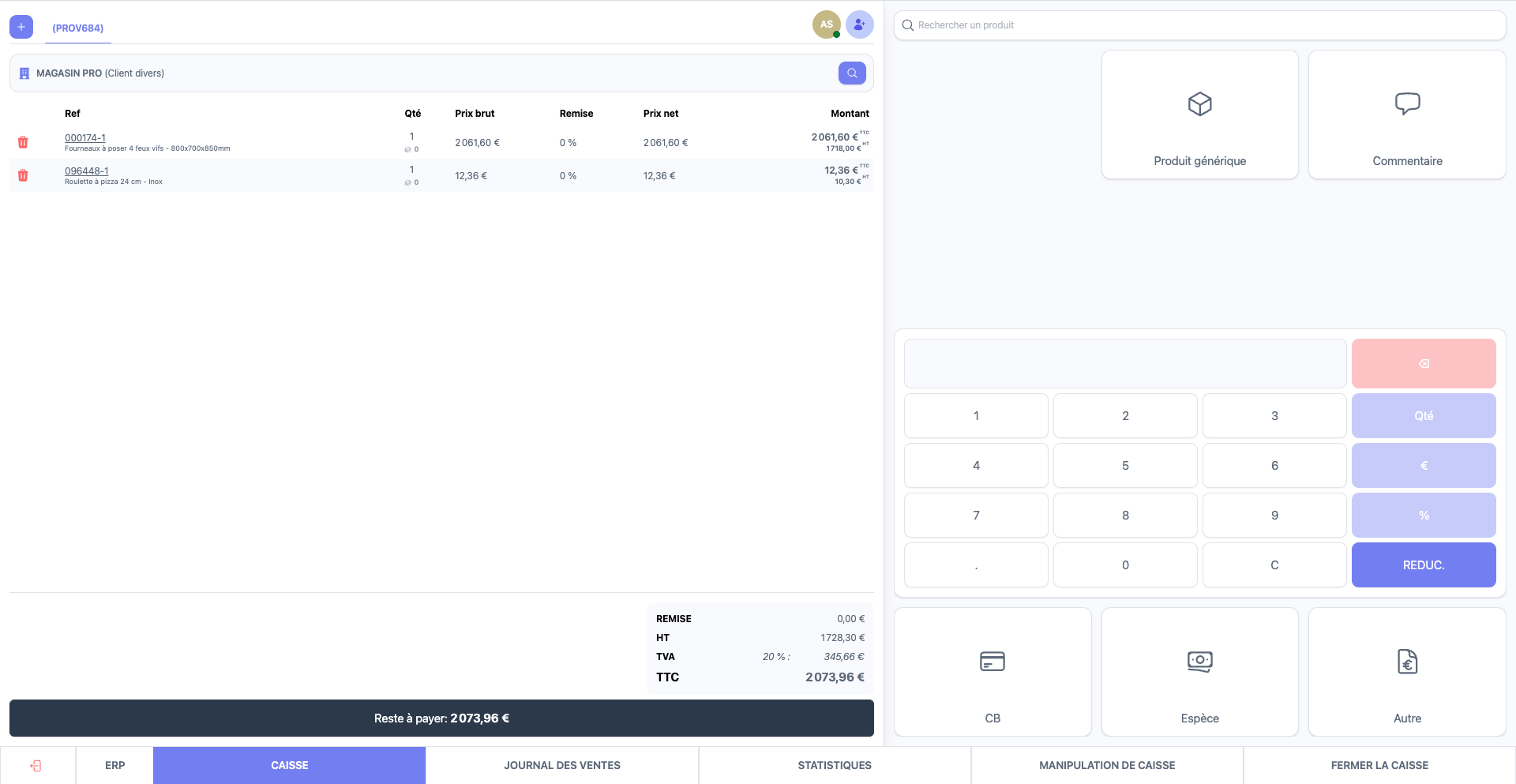The image size is (1516, 784).
Task: Select the Qté mode on keypad
Action: coord(1423,416)
